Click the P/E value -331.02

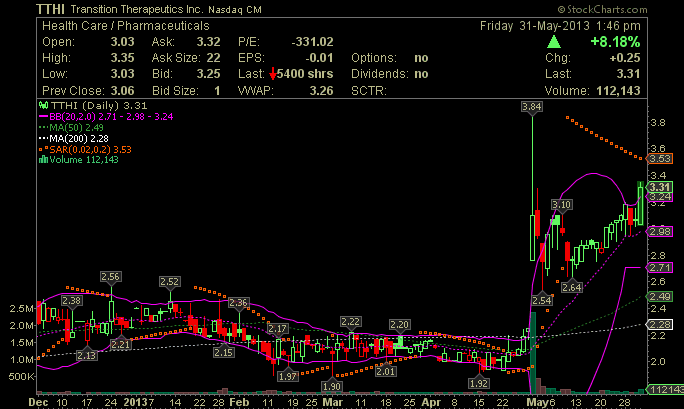tap(312, 42)
